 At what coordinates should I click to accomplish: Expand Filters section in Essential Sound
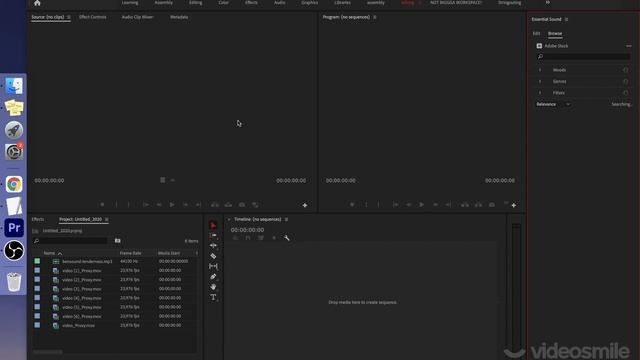point(540,93)
